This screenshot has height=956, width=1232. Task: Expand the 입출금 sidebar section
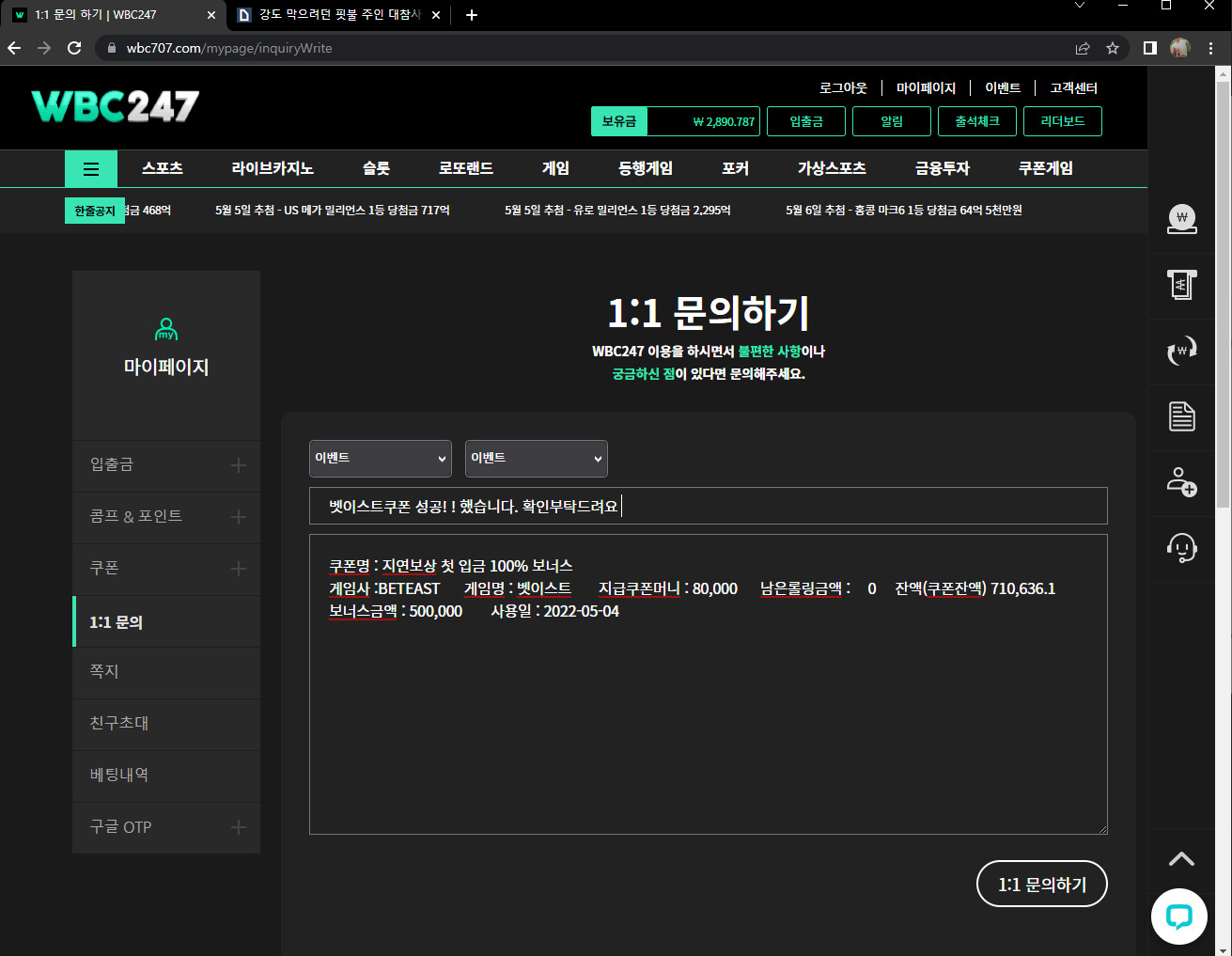pos(239,465)
